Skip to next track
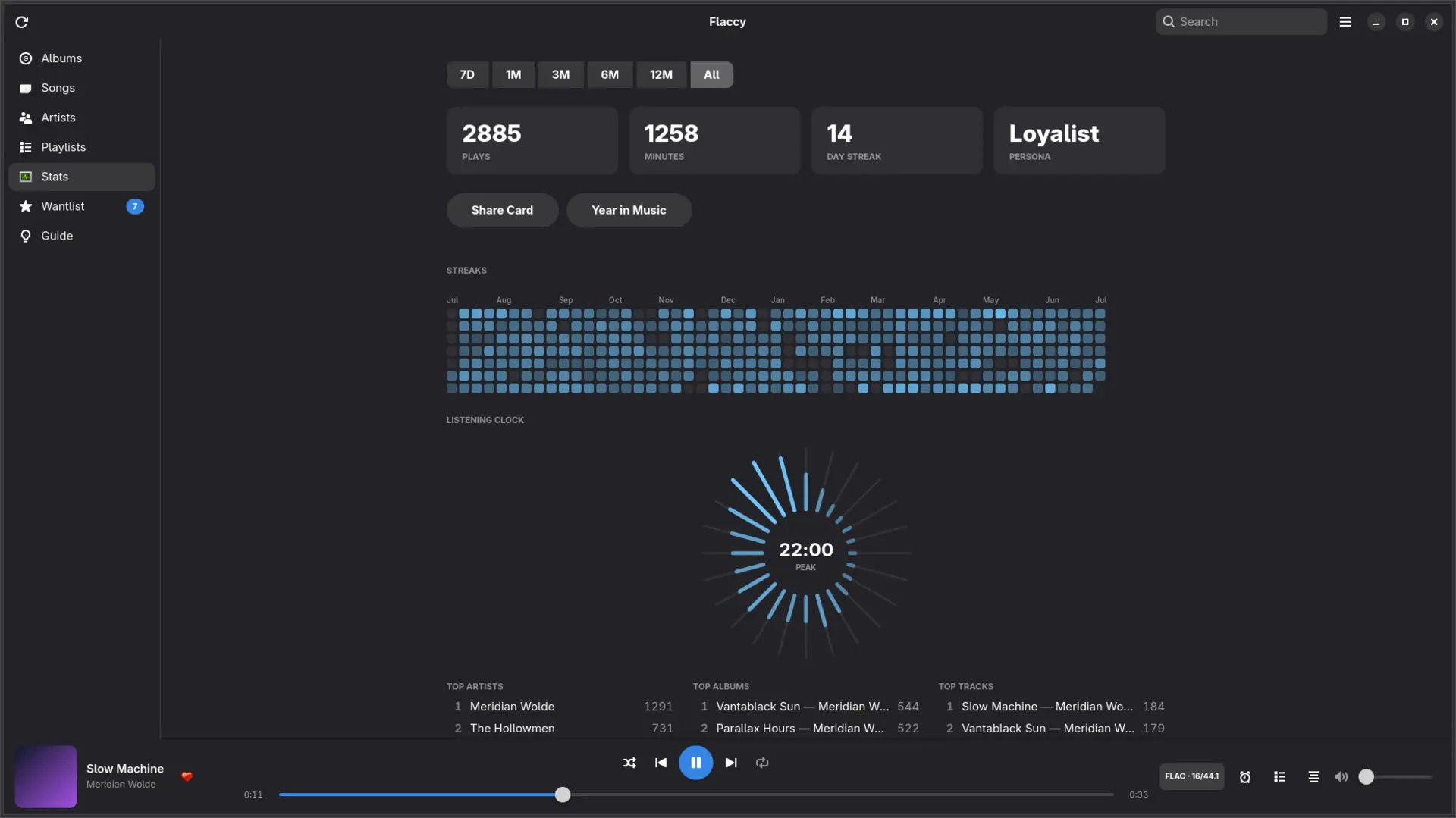Viewport: 1456px width, 818px height. [x=731, y=763]
